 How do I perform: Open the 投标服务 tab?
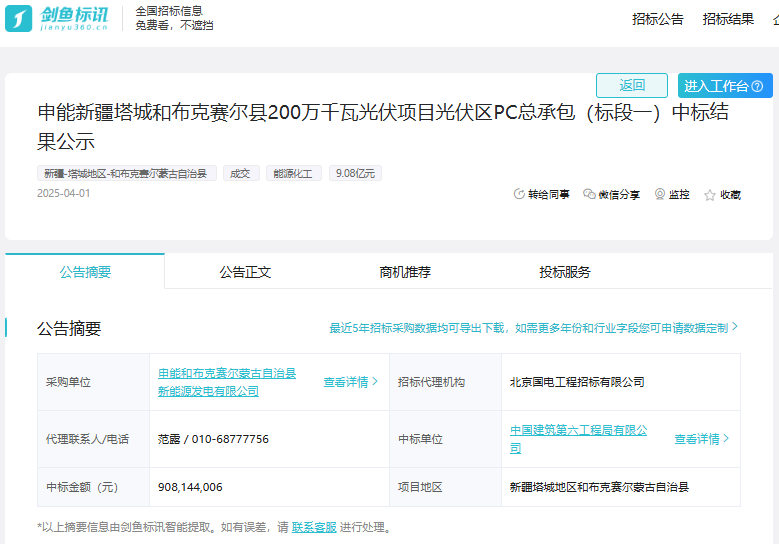[565, 272]
